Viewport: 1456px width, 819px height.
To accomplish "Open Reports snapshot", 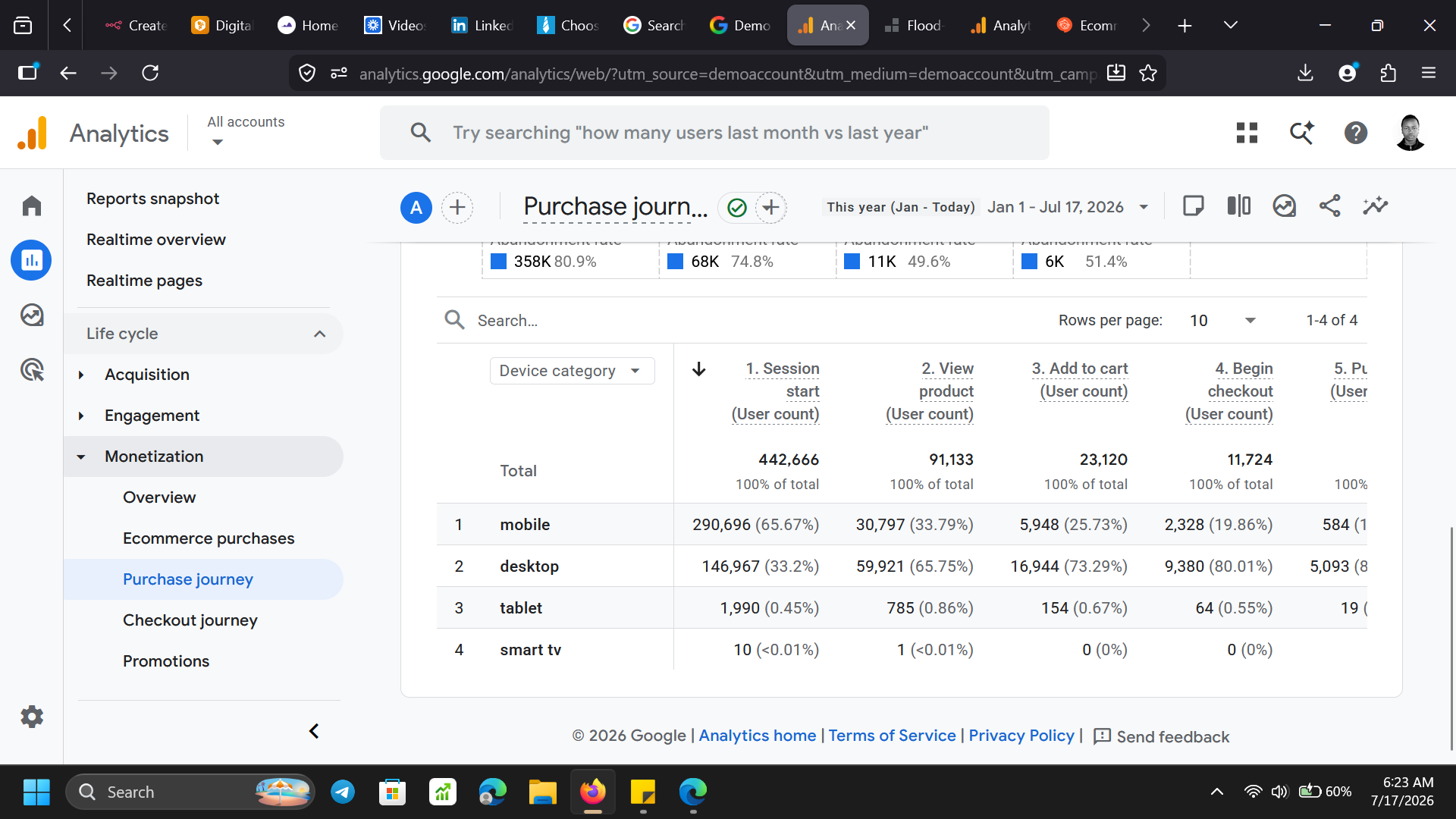I will coord(152,199).
